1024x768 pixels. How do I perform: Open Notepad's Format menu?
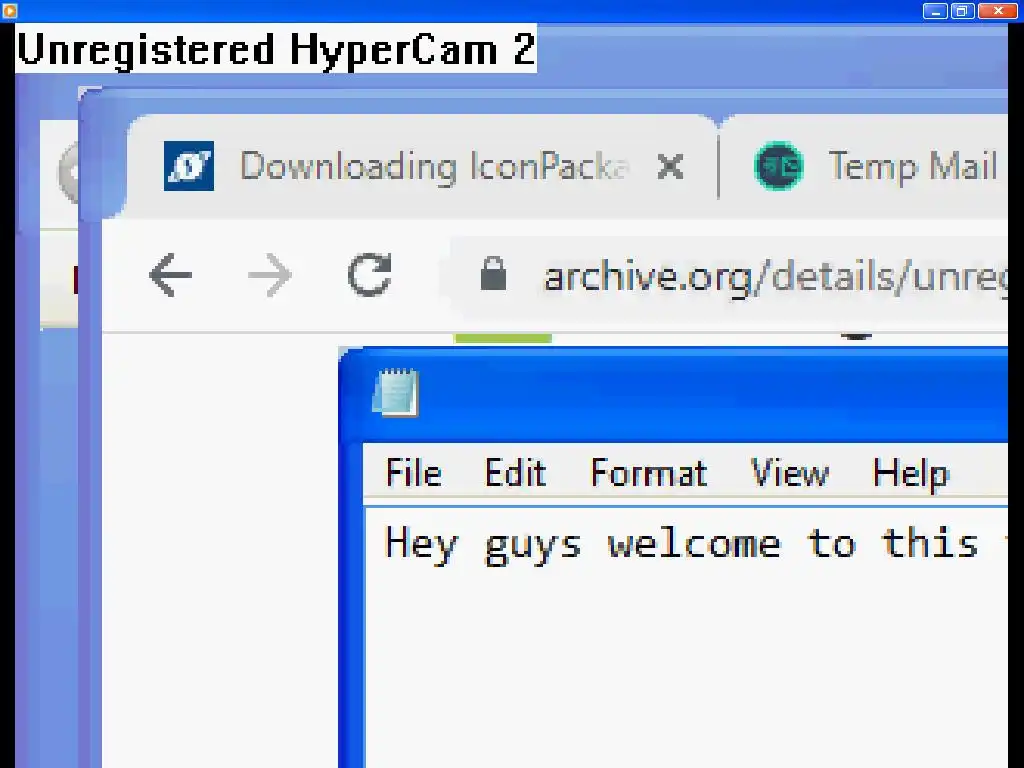pyautogui.click(x=648, y=473)
